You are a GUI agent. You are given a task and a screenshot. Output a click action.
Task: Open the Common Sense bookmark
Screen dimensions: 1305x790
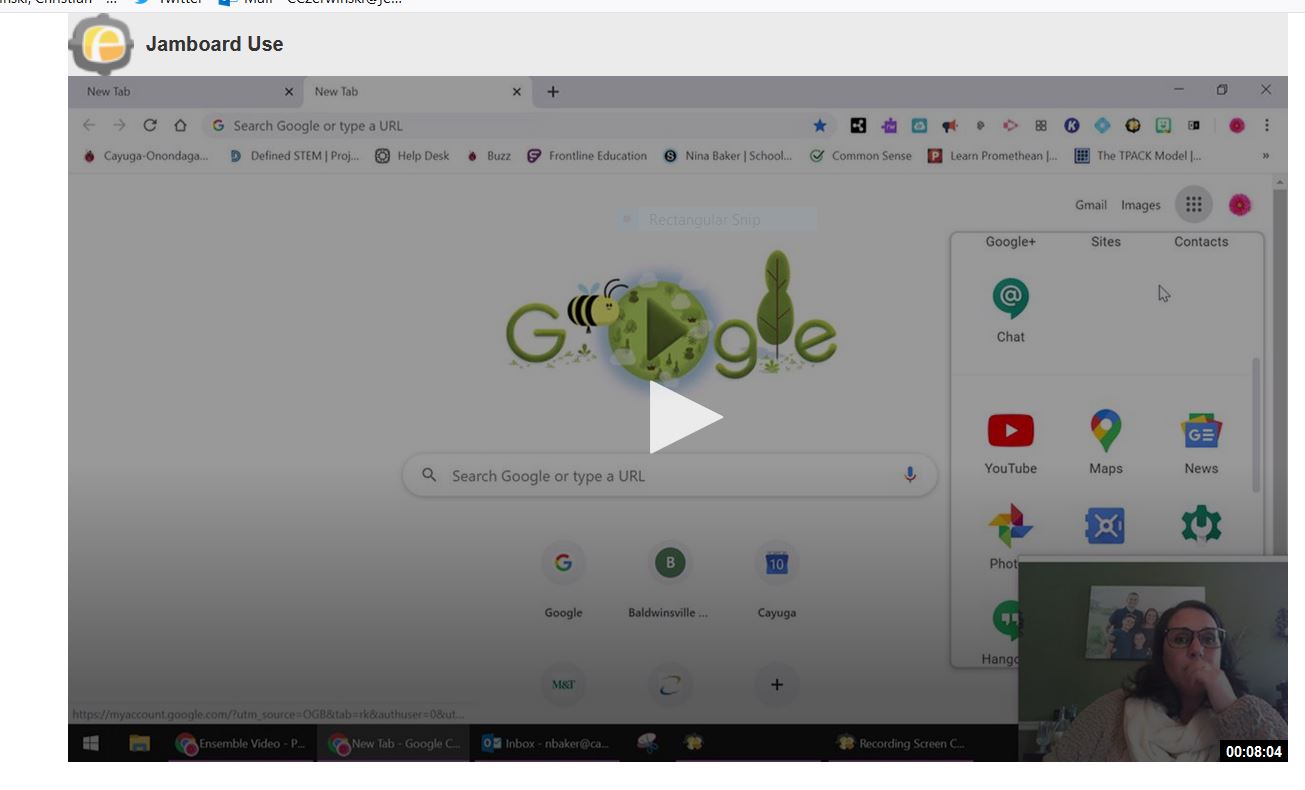pos(861,156)
